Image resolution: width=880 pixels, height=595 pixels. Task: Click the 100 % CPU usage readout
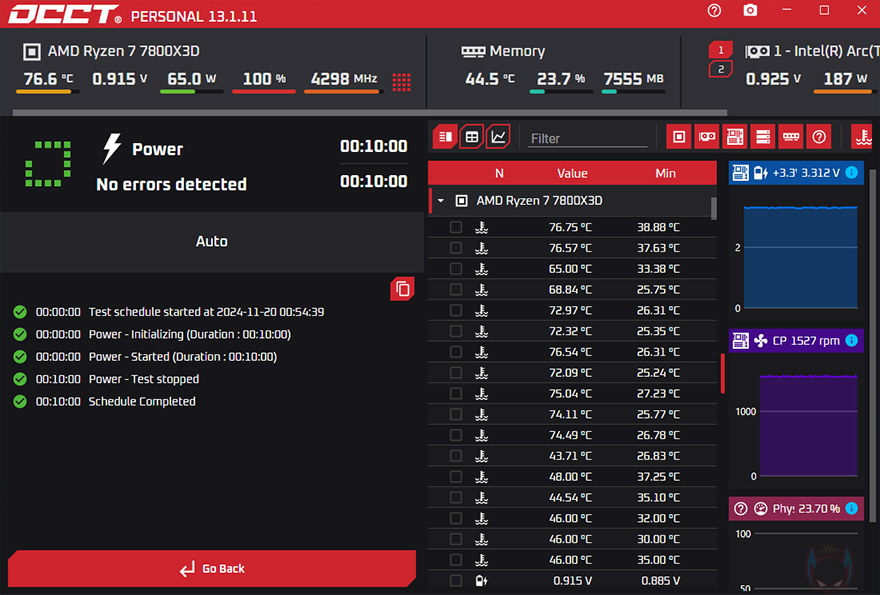tap(264, 79)
